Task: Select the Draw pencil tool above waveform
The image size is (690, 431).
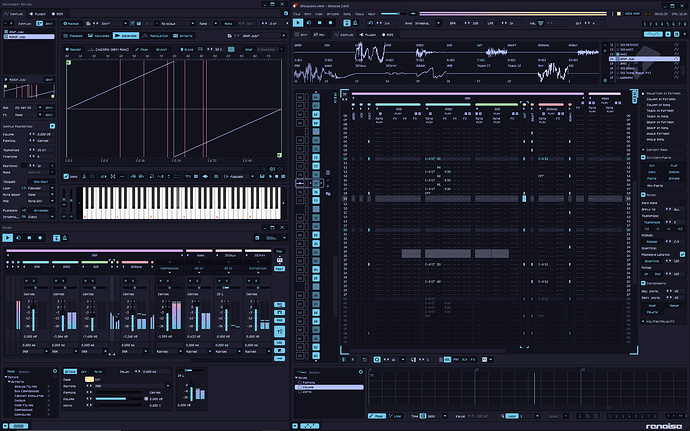Action: 141,49
